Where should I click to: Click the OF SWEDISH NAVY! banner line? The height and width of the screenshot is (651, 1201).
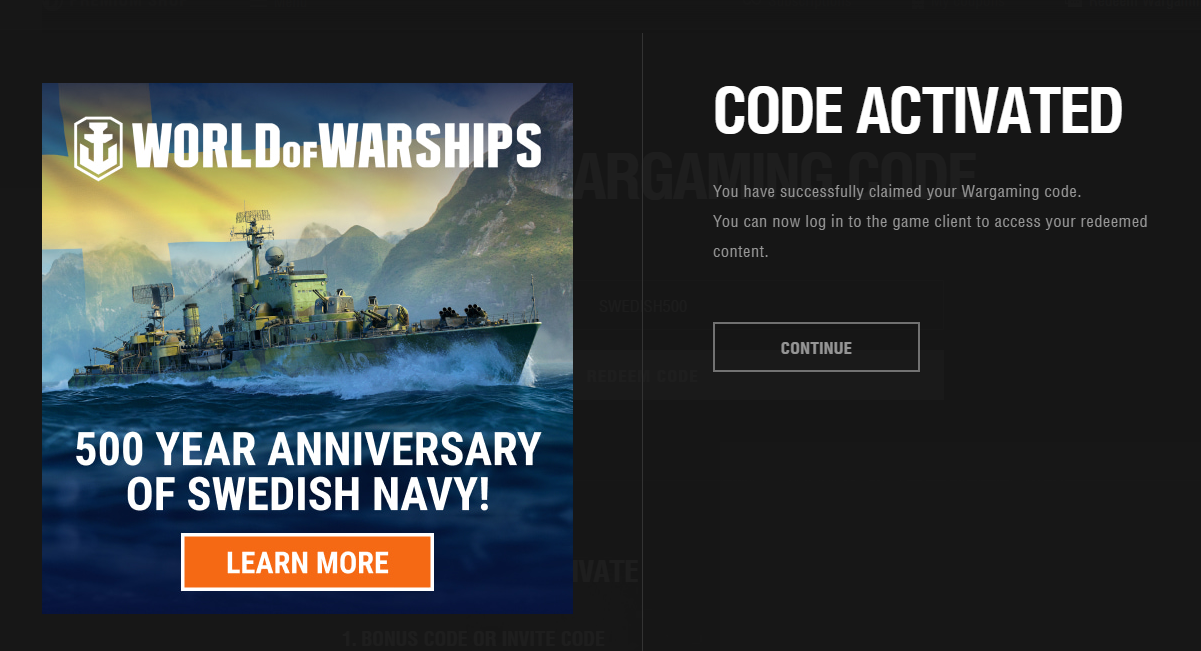(308, 496)
